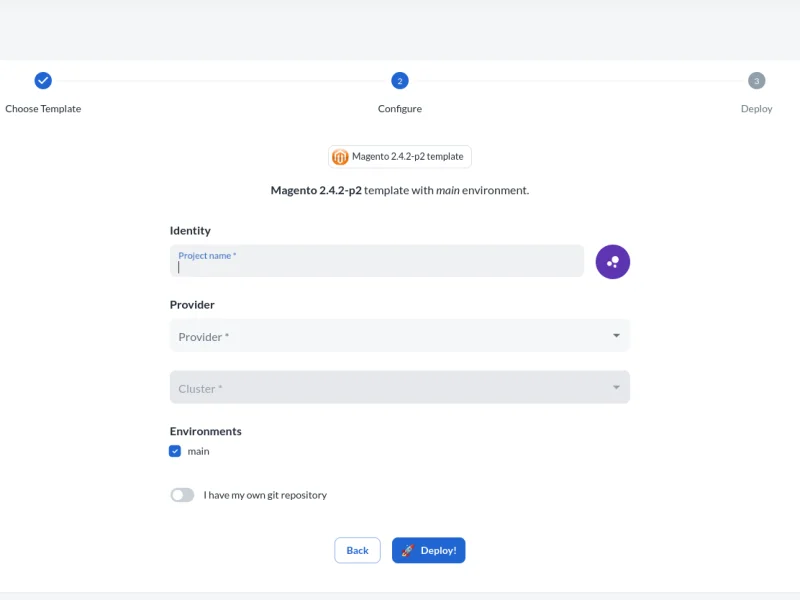Click the Configure step label
The image size is (800, 600).
point(399,109)
